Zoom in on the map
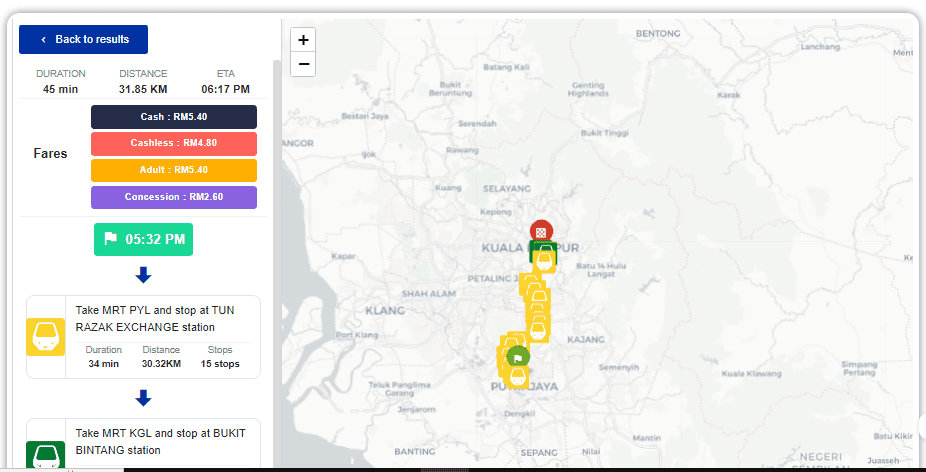Screen dimensions: 926x472 coord(304,40)
